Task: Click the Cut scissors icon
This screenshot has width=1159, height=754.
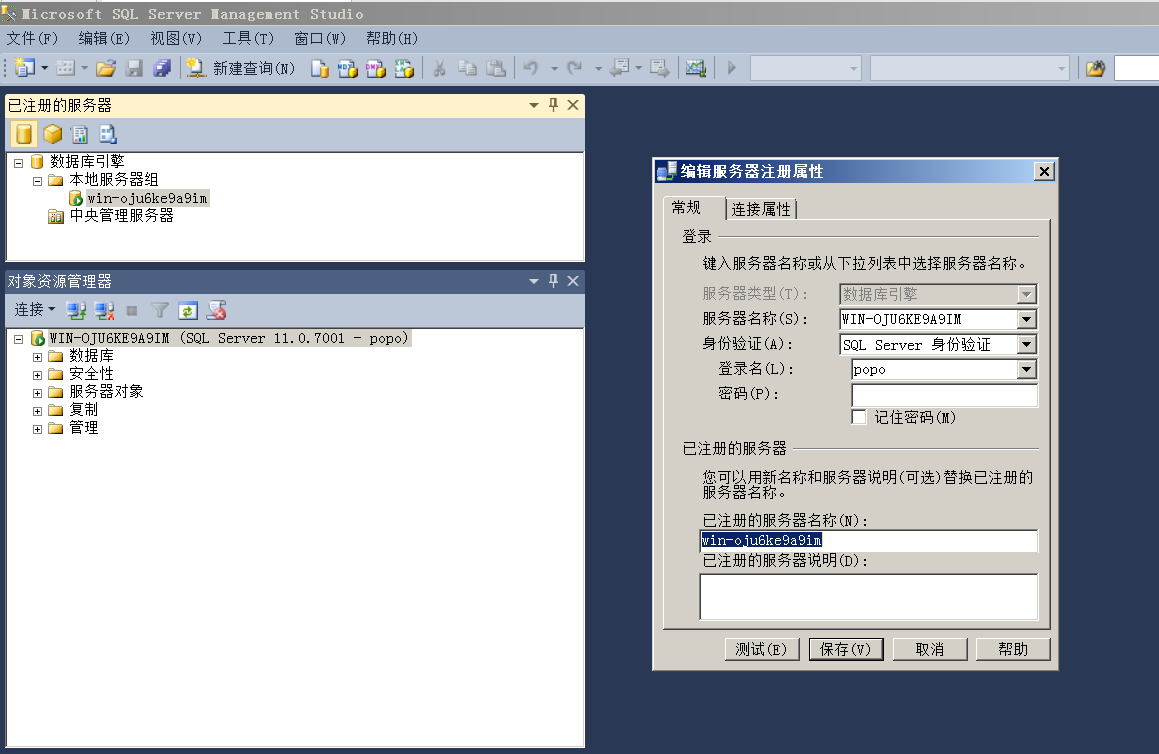Action: [x=439, y=68]
